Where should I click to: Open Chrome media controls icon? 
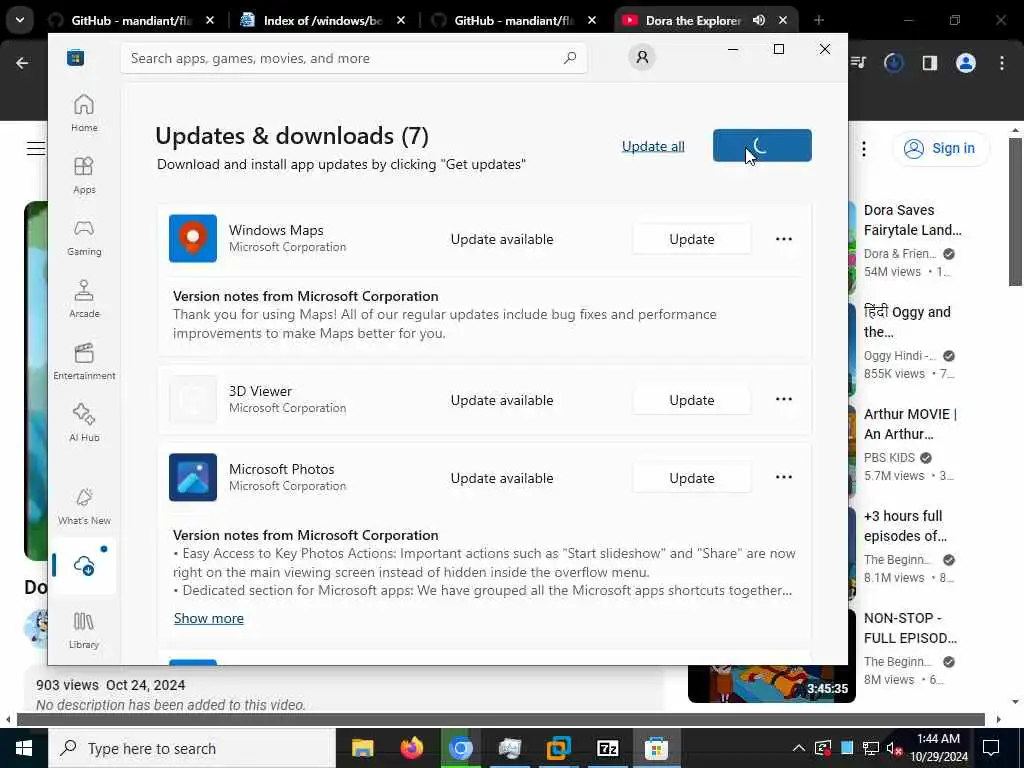pyautogui.click(x=859, y=63)
